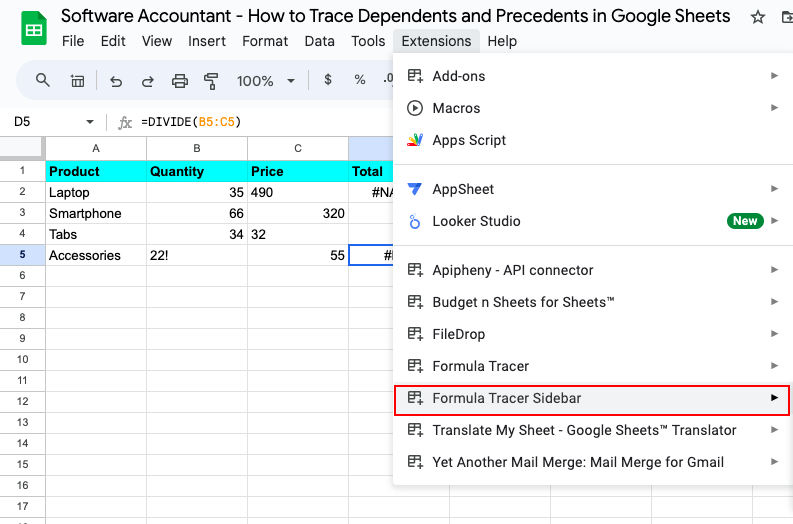This screenshot has height=524, width=793.
Task: Click the document title text
Action: pyautogui.click(x=395, y=16)
